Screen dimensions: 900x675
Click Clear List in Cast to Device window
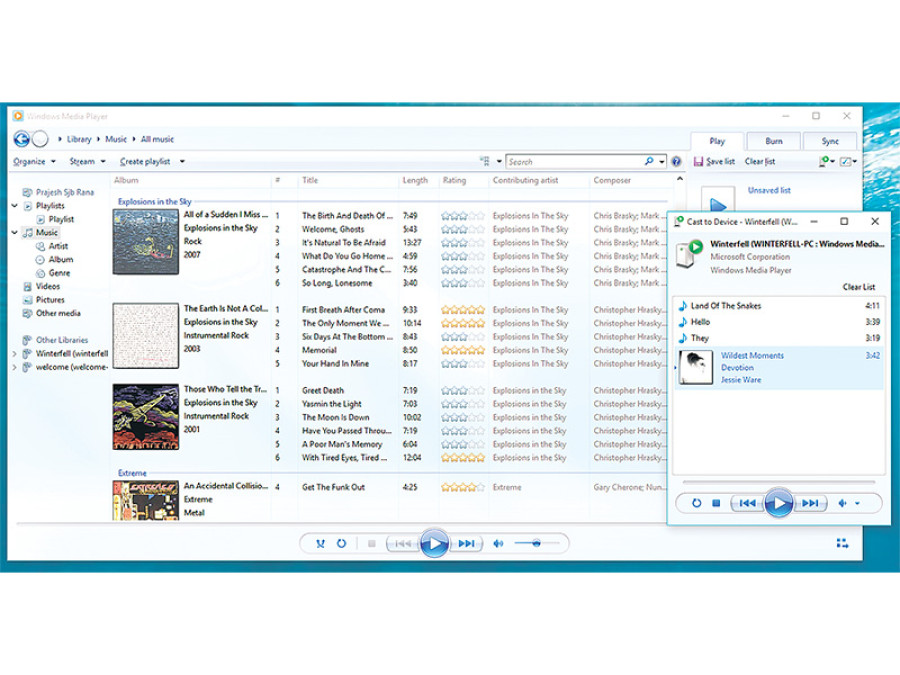859,287
